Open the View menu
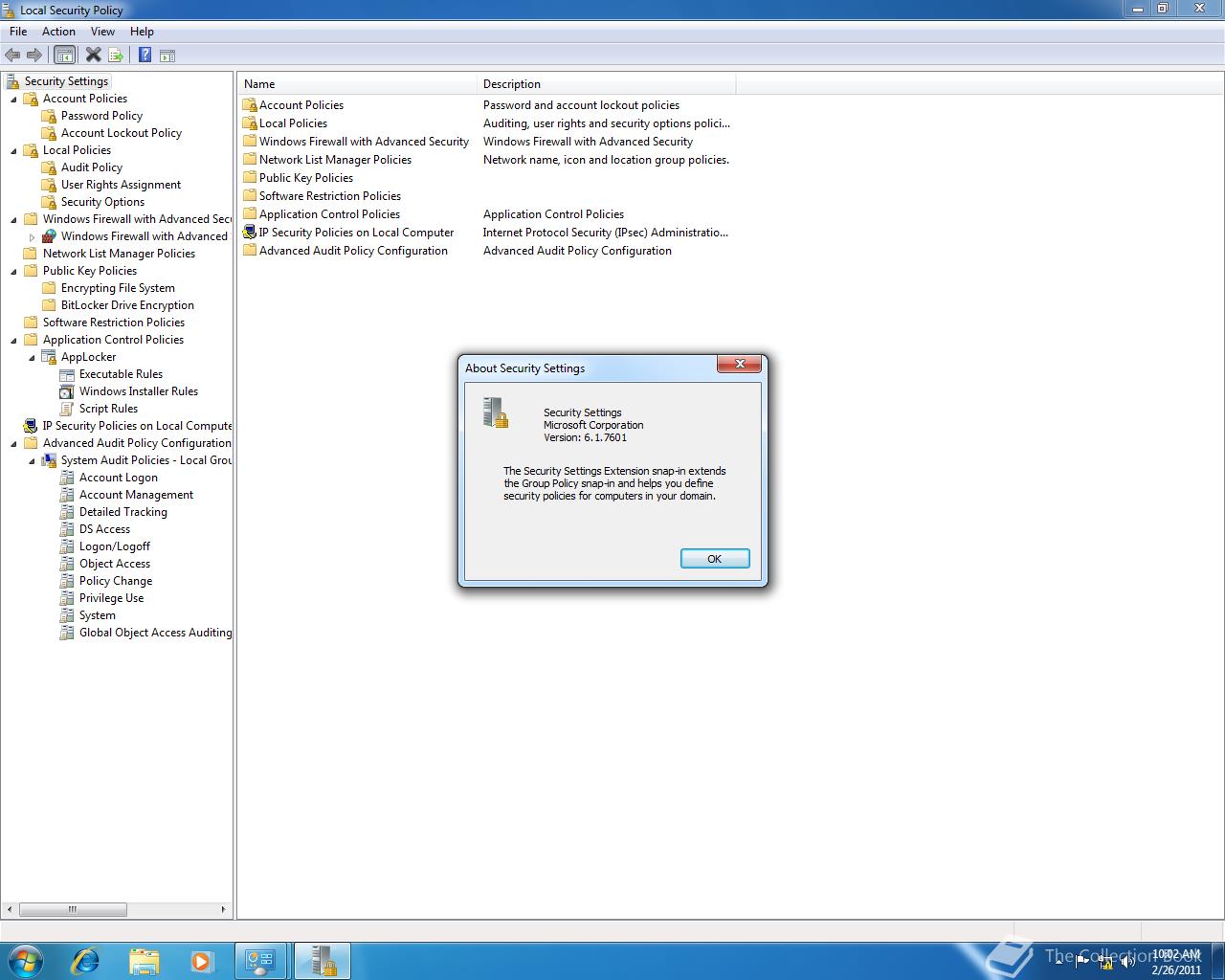1225x980 pixels. coord(102,32)
